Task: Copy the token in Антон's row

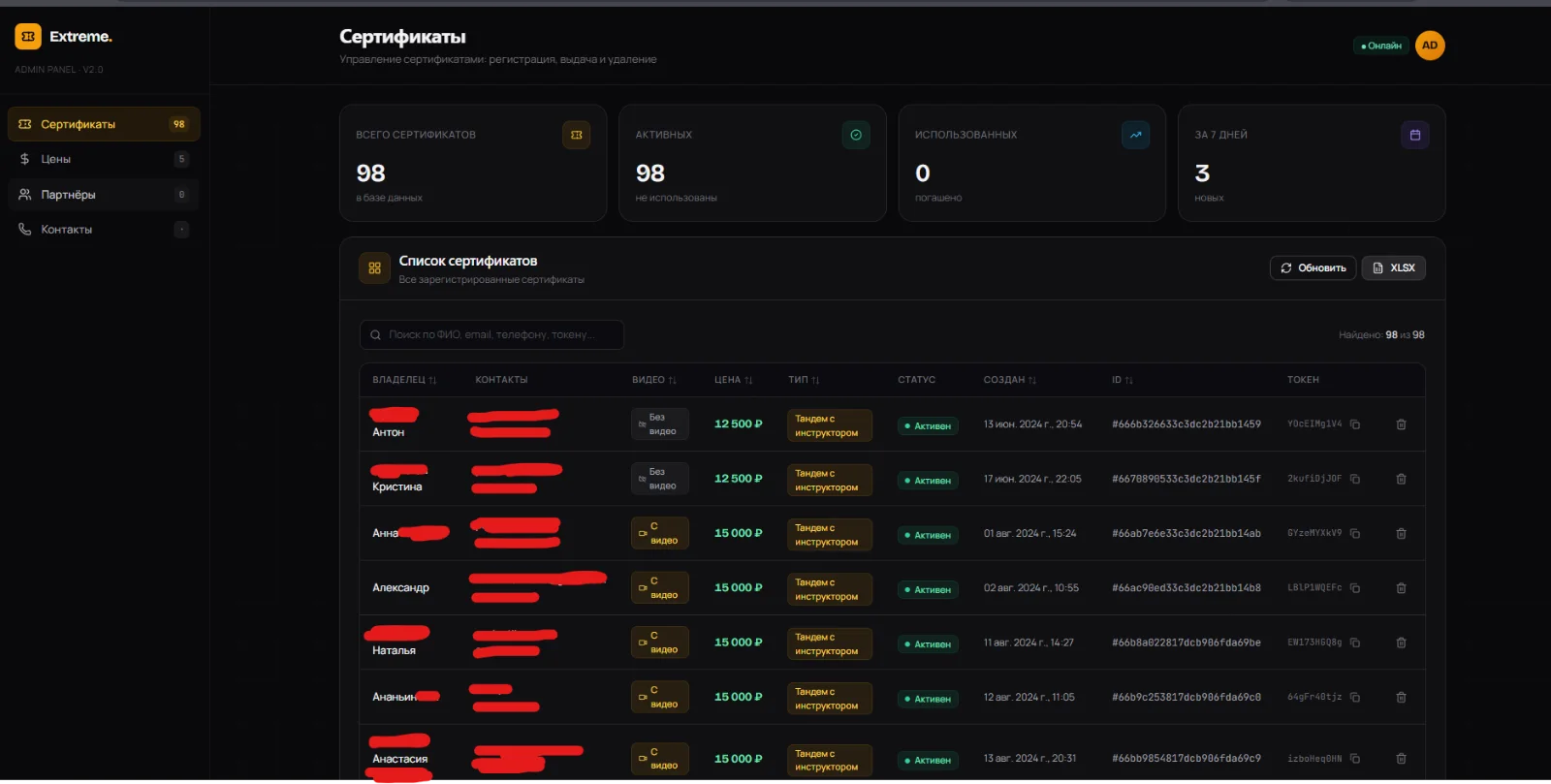Action: coord(1355,424)
